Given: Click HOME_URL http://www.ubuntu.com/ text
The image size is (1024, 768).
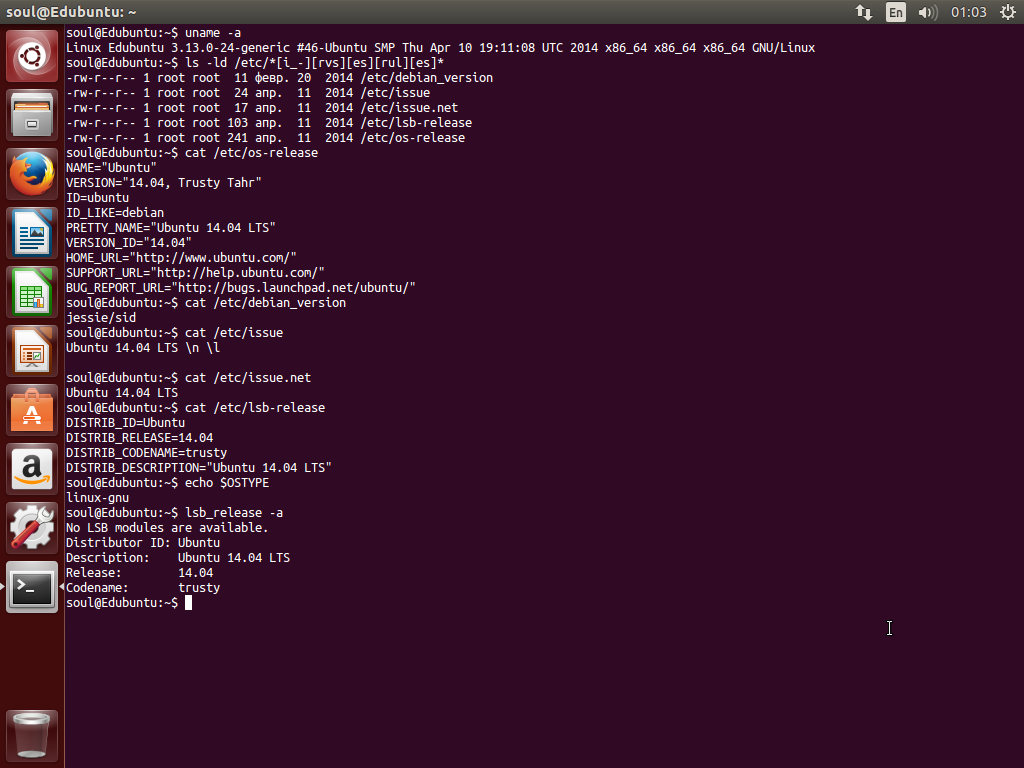Looking at the screenshot, I should point(181,258).
